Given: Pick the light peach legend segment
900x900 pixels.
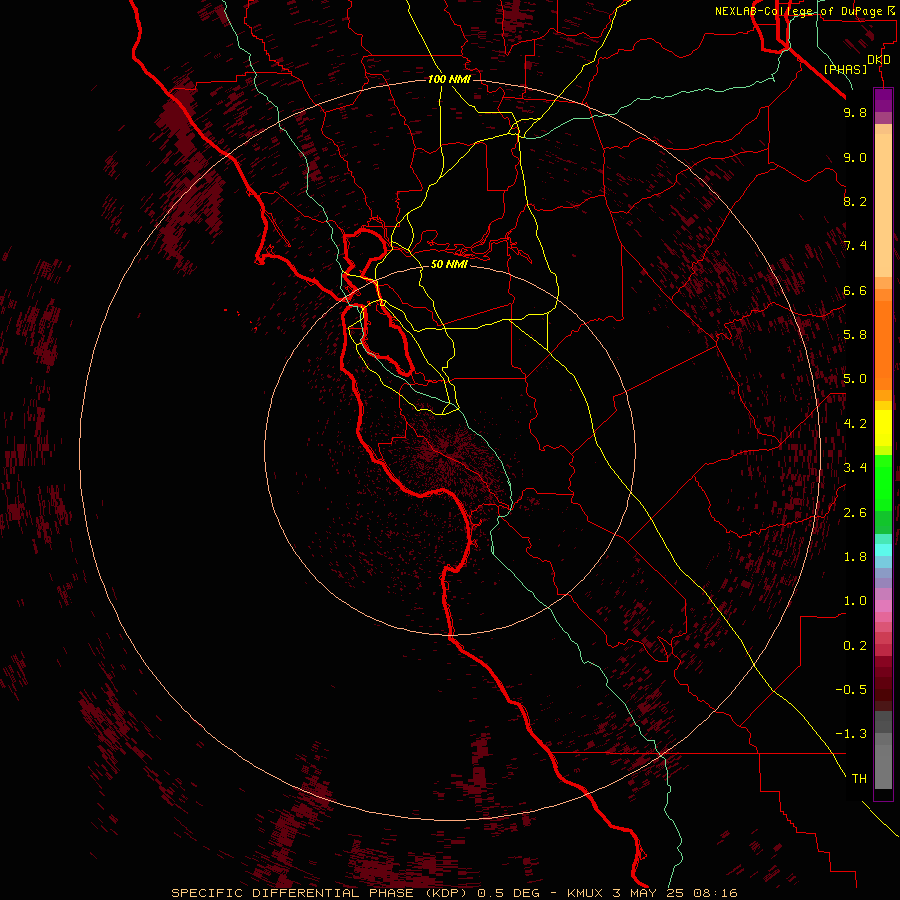Looking at the screenshot, I should [883, 205].
